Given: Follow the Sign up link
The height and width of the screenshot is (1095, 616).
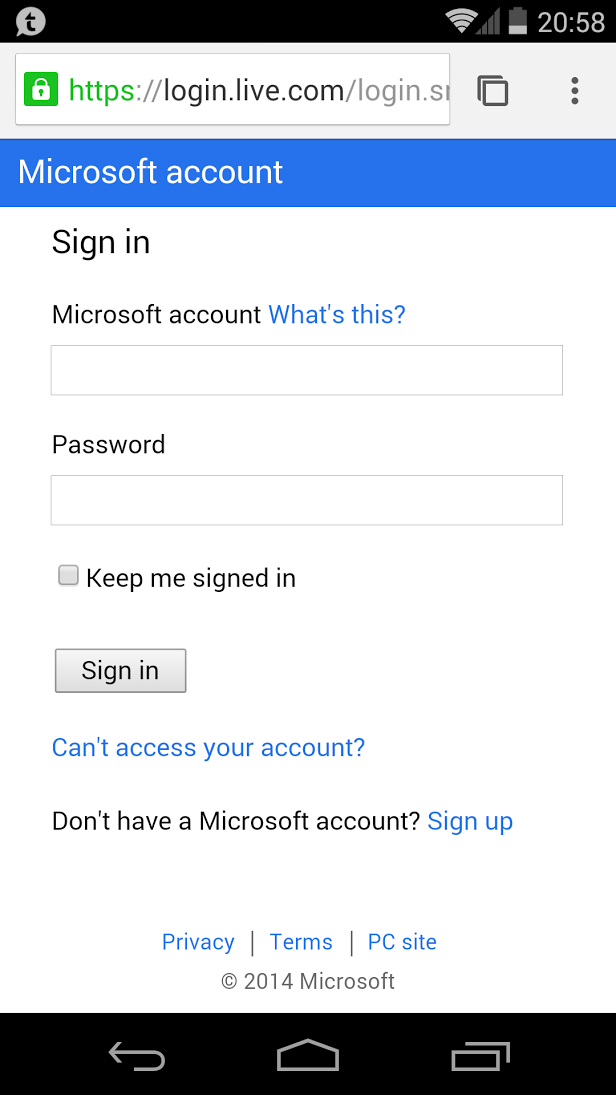Looking at the screenshot, I should point(470,822).
